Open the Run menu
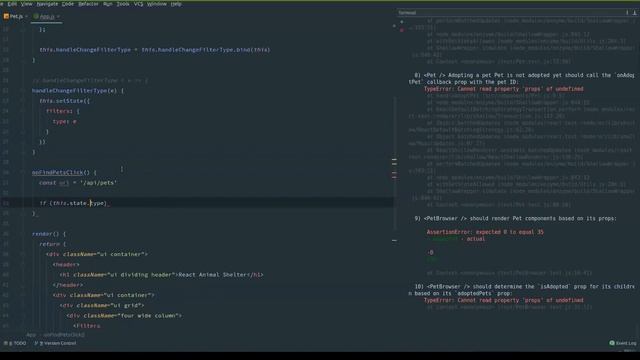 pos(108,4)
